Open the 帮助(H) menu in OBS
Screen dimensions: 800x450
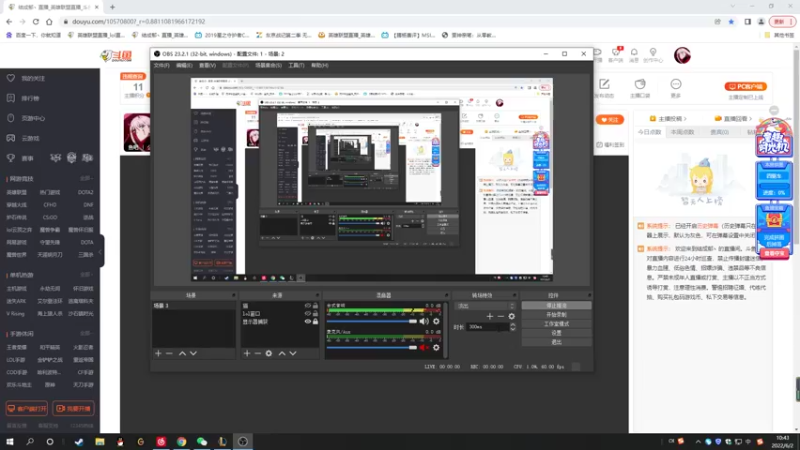[320, 65]
